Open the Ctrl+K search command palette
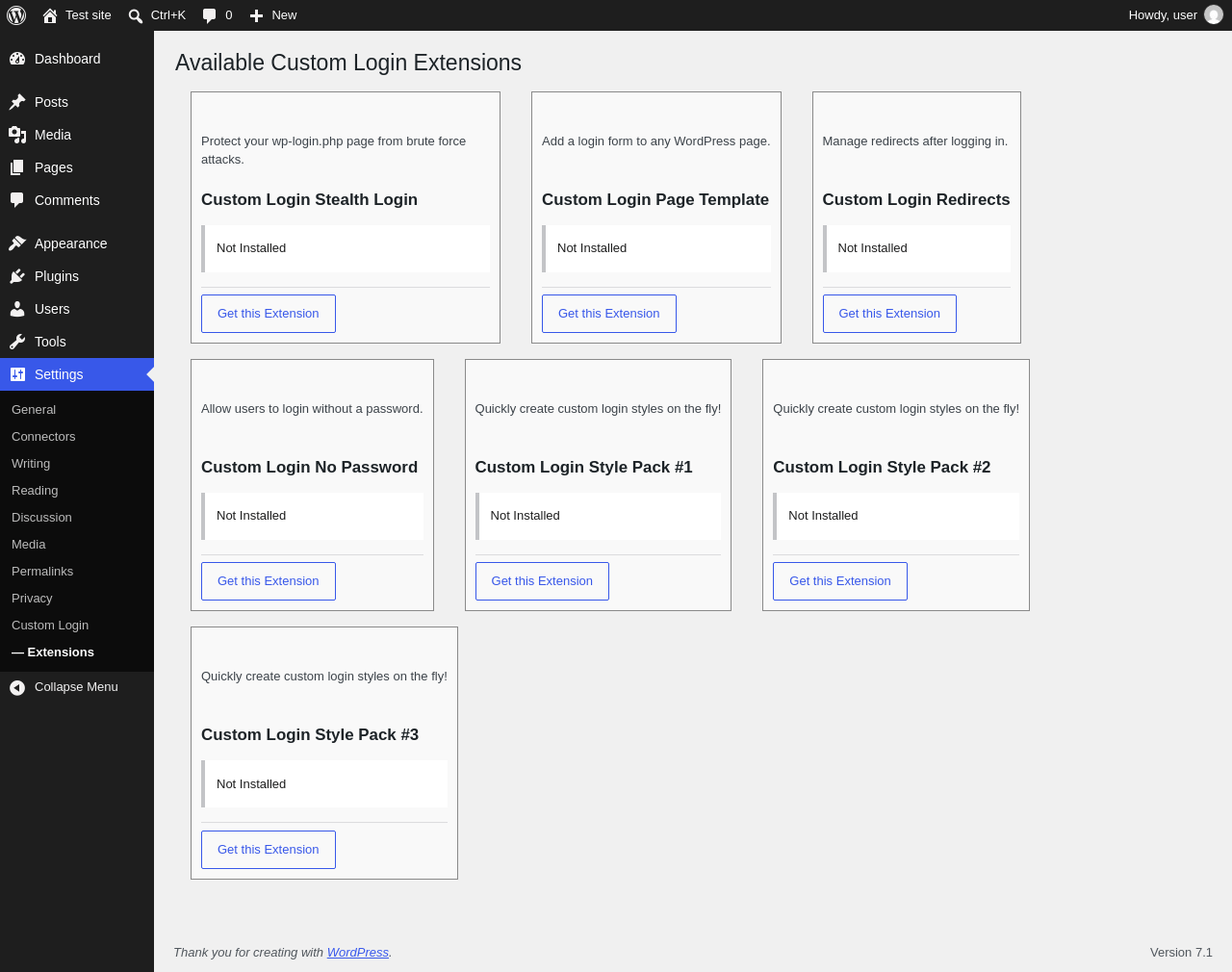Screen dimensions: 1232x972 tap(157, 15)
